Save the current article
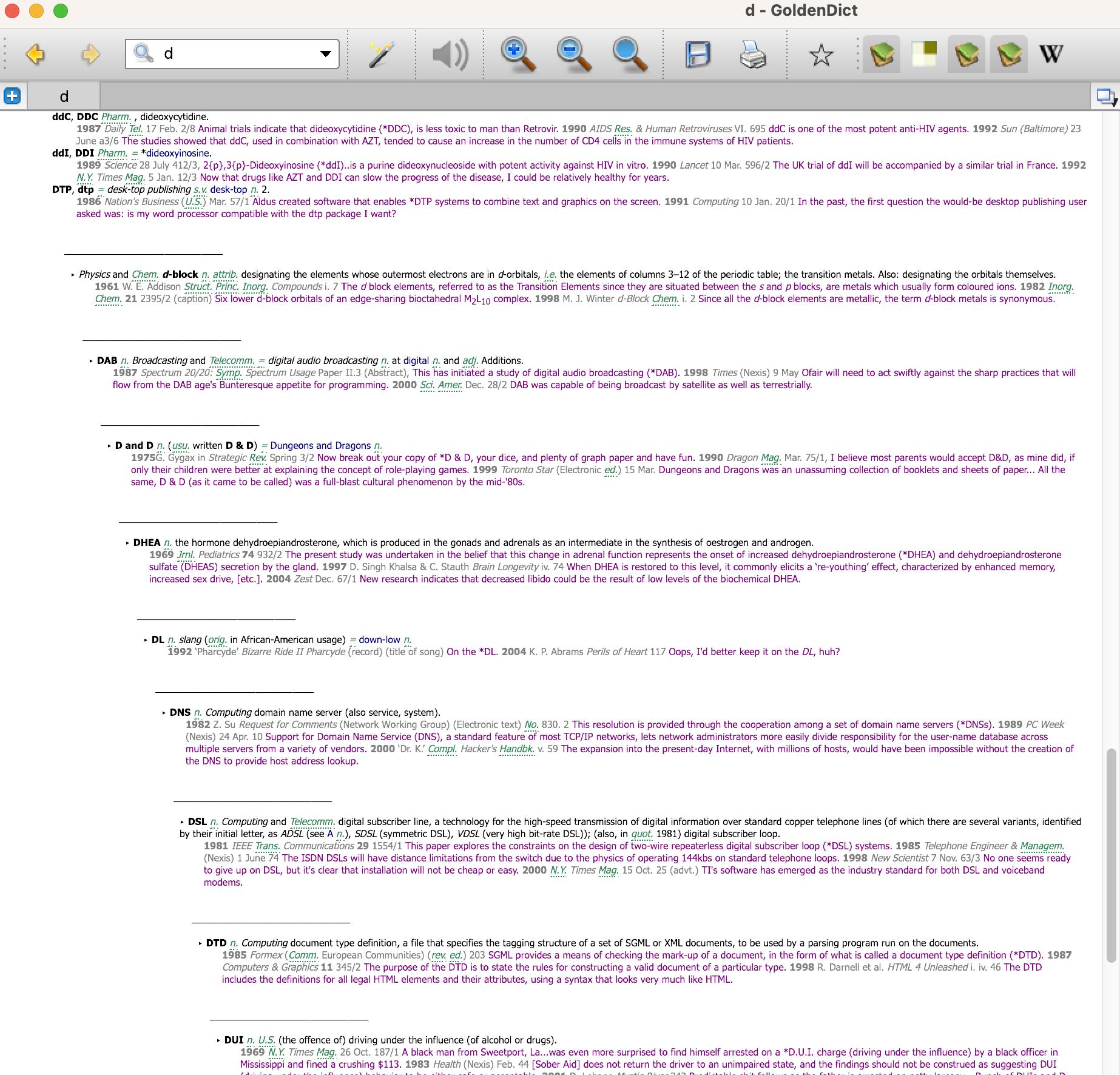Viewport: 1120px width, 1075px height. 698,54
